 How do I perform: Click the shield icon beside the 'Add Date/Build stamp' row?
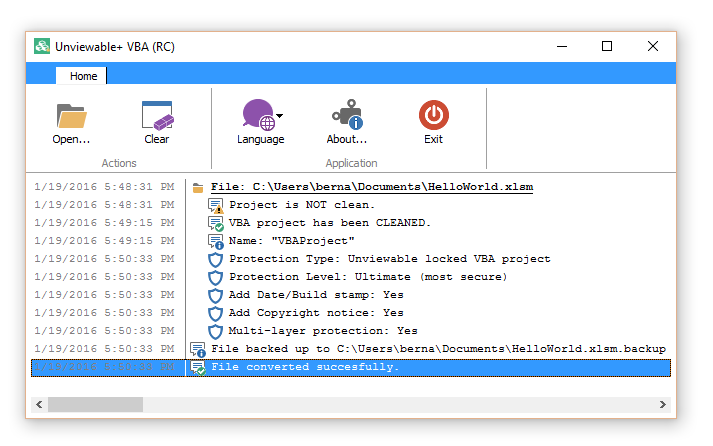215,296
